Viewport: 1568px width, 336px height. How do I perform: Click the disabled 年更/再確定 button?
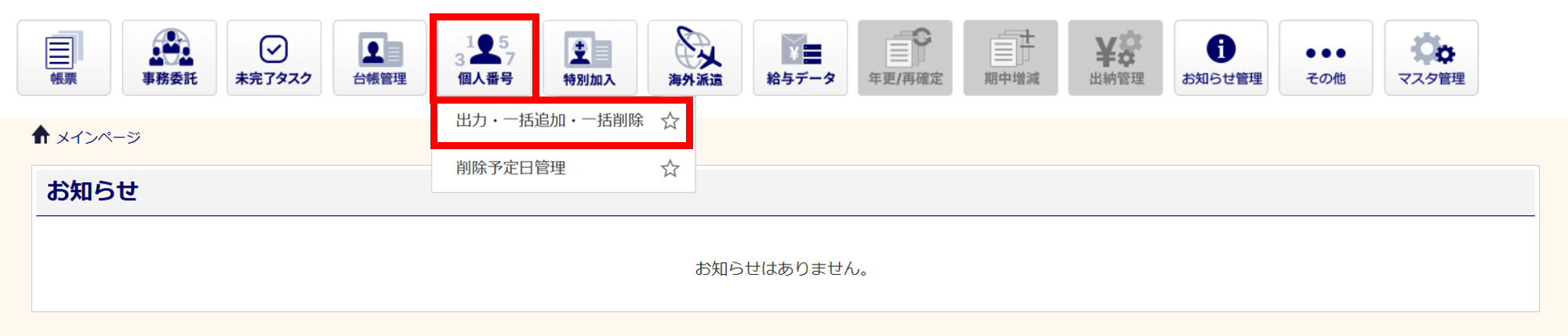tap(906, 58)
